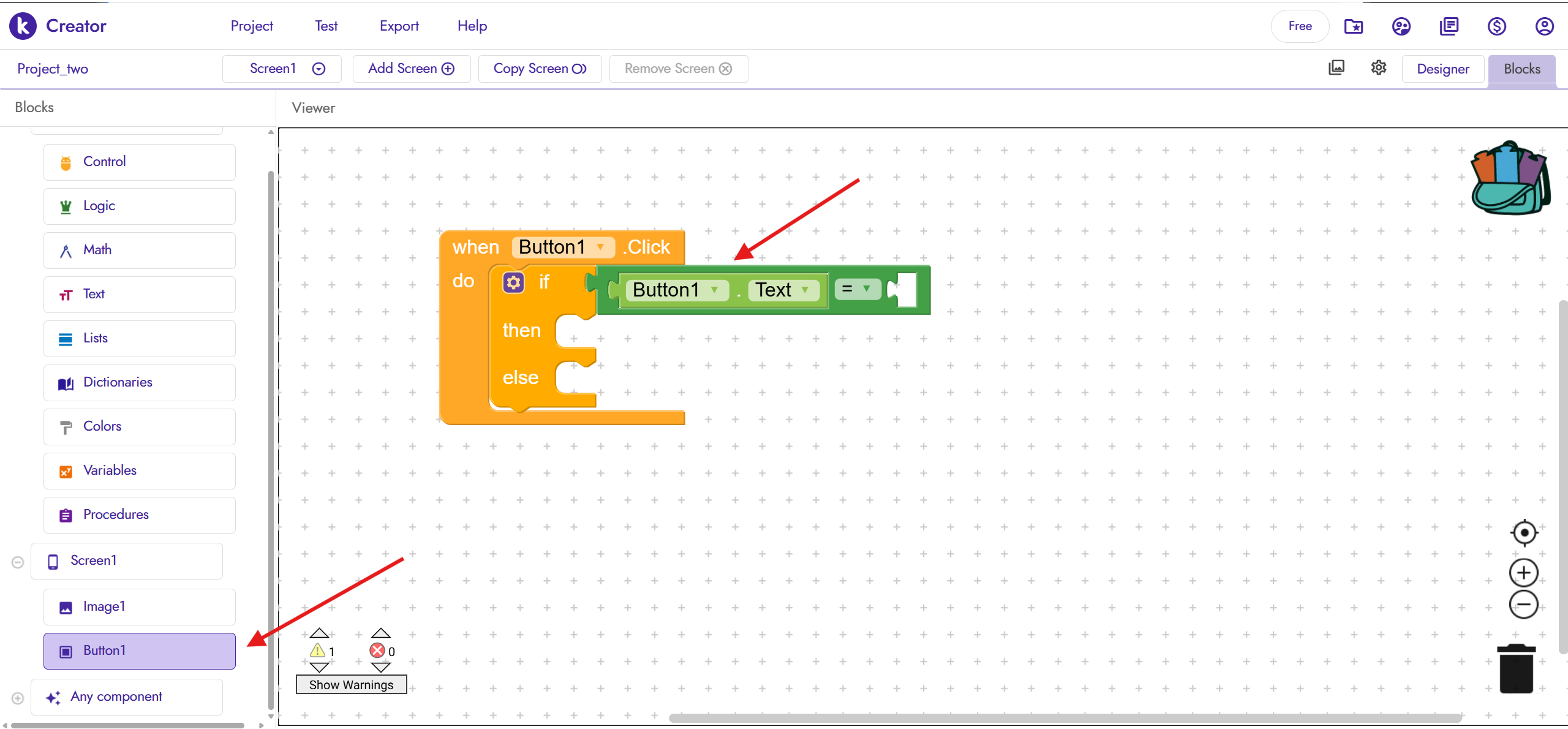The height and width of the screenshot is (729, 1568).
Task: Open the if block mutator gear icon
Action: (513, 282)
